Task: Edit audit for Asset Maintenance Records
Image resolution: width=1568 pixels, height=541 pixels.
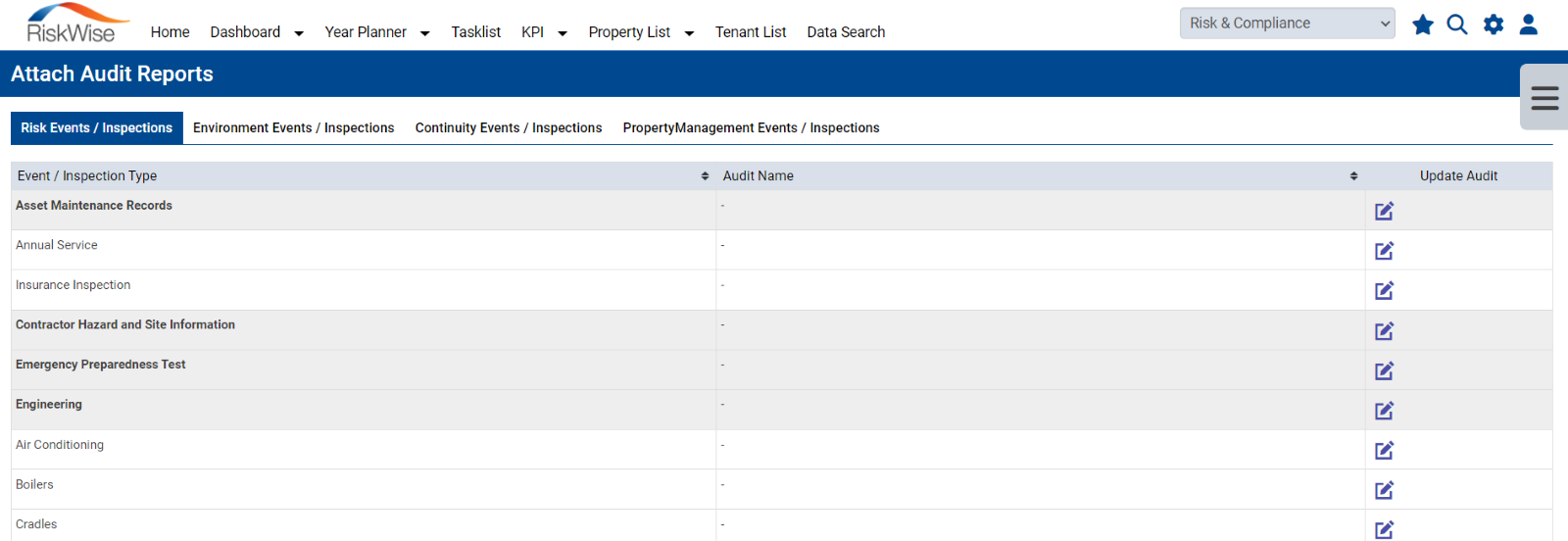Action: (x=1384, y=211)
